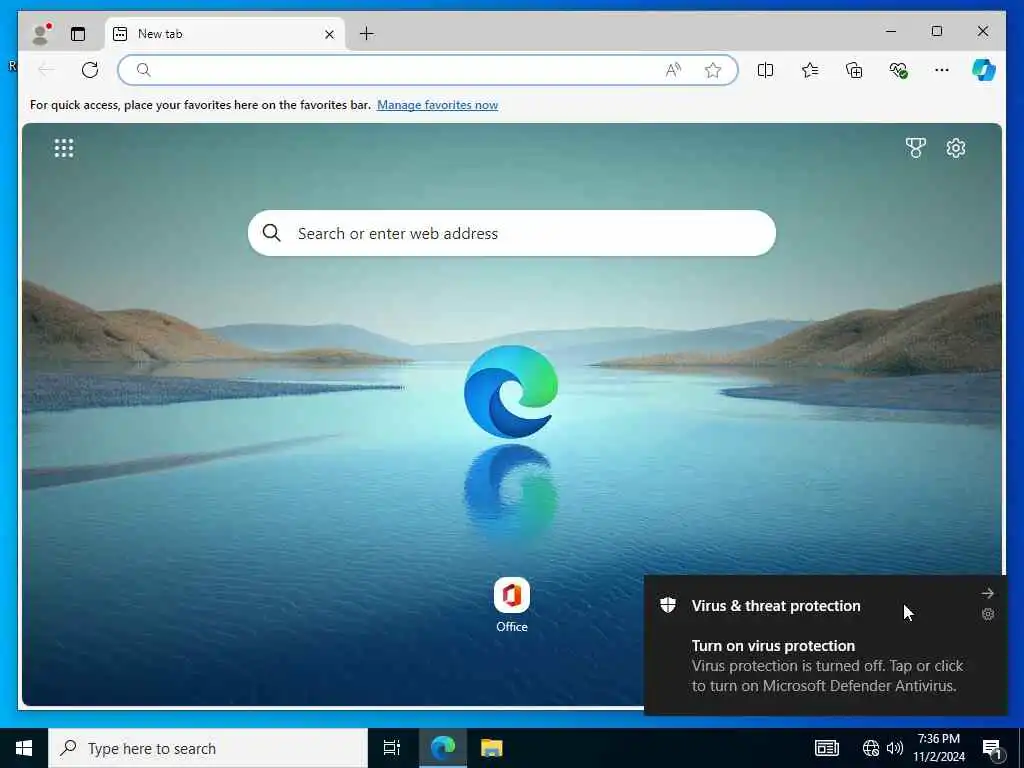Open the Action Center notifications icon
Image resolution: width=1024 pixels, height=768 pixels.
(x=991, y=748)
